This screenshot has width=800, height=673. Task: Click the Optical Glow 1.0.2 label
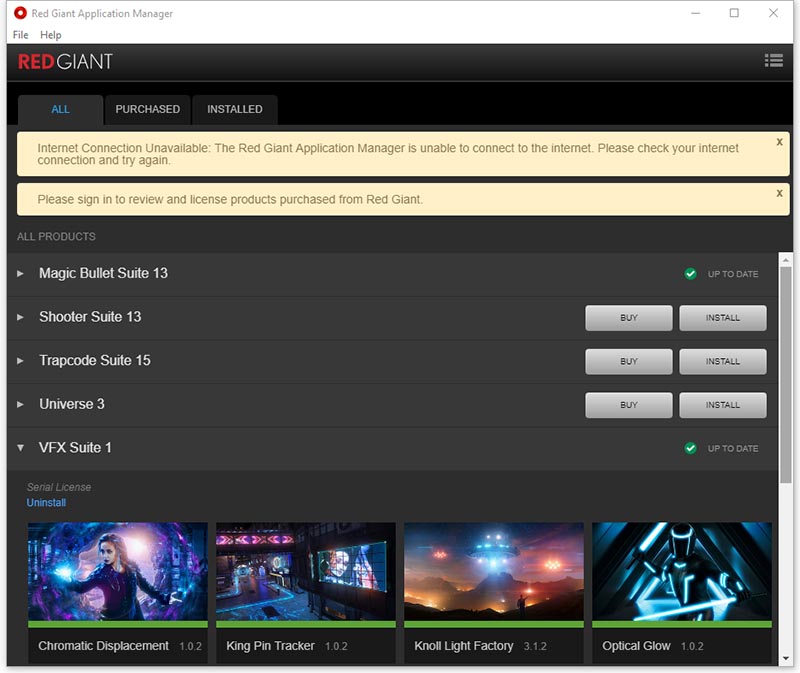(x=653, y=646)
